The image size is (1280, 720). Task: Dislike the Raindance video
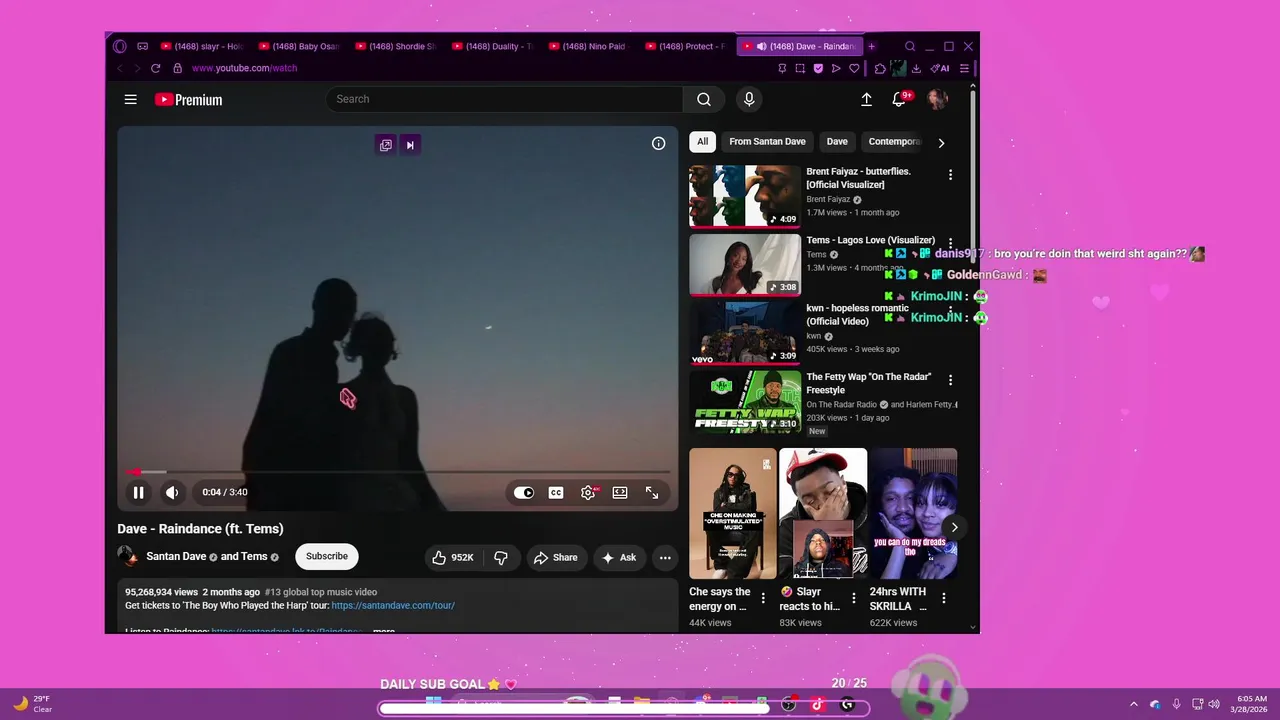(501, 557)
